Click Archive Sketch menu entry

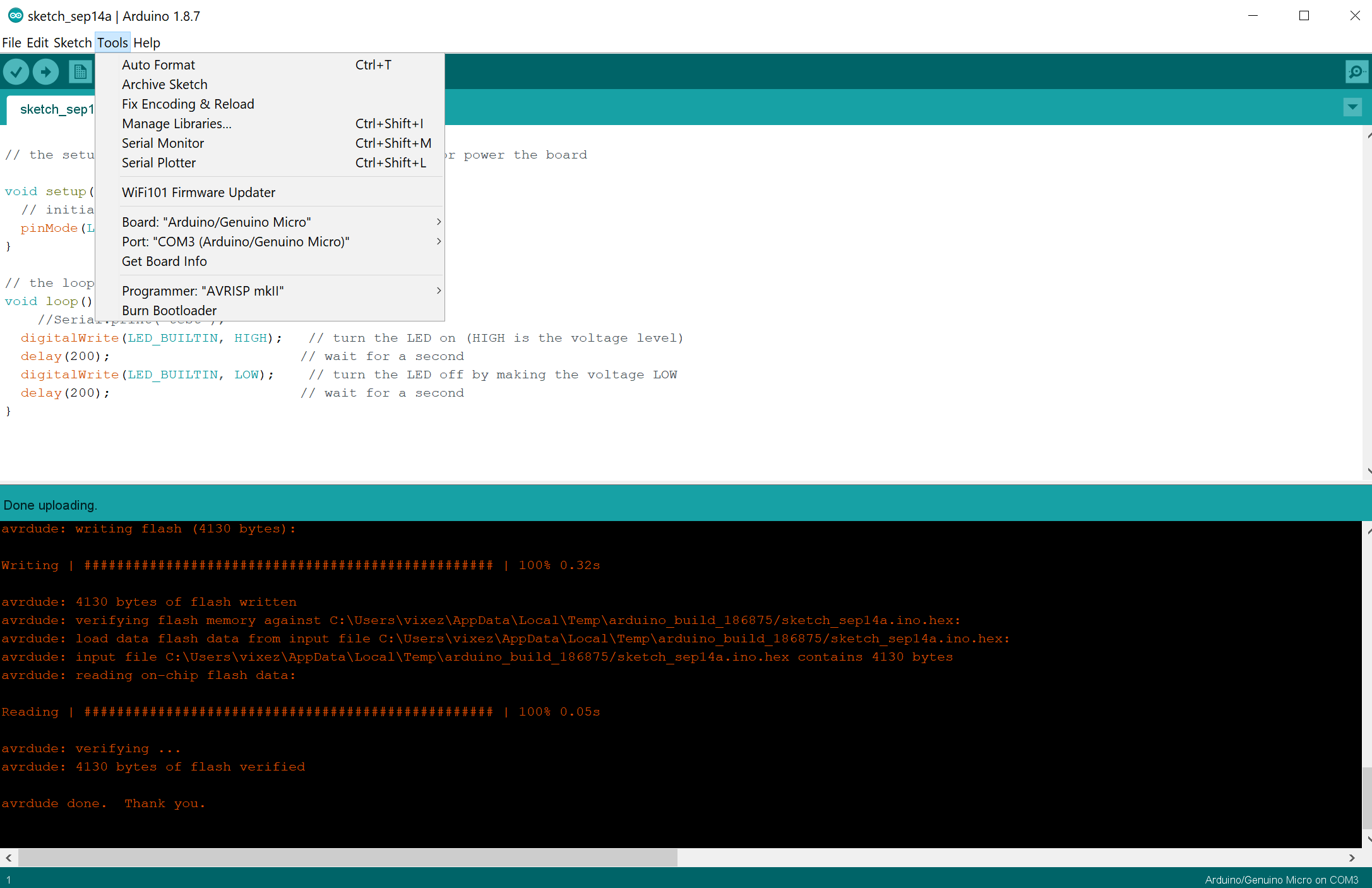pyautogui.click(x=164, y=85)
